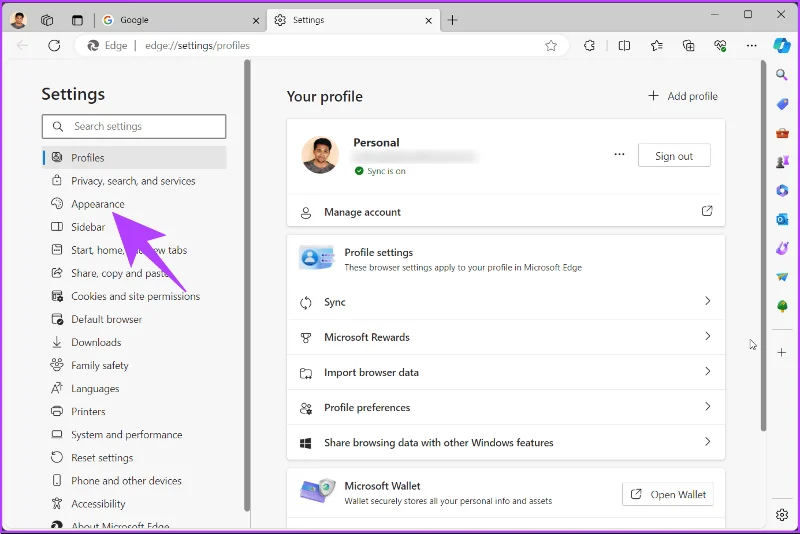
Task: Open more options for Personal profile
Action: click(619, 155)
